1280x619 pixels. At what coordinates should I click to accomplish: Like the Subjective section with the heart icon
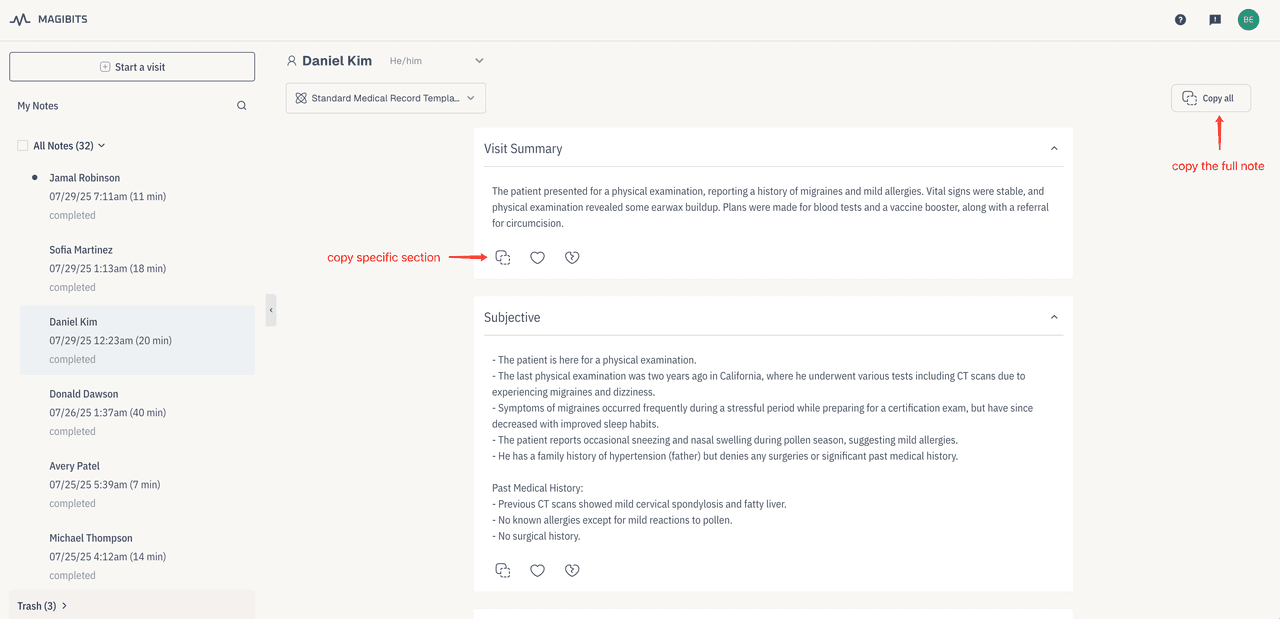tap(537, 571)
